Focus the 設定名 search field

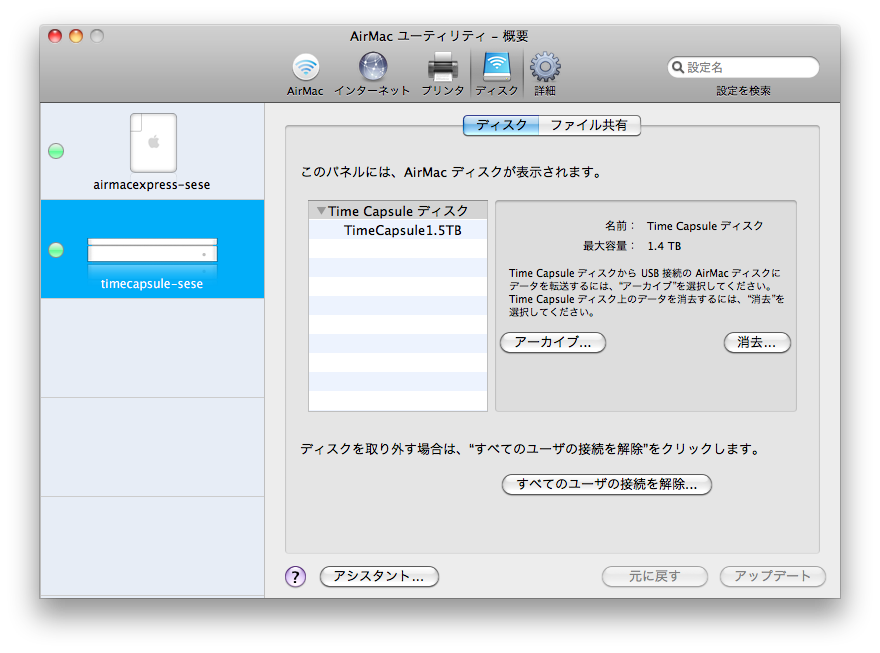(x=743, y=67)
